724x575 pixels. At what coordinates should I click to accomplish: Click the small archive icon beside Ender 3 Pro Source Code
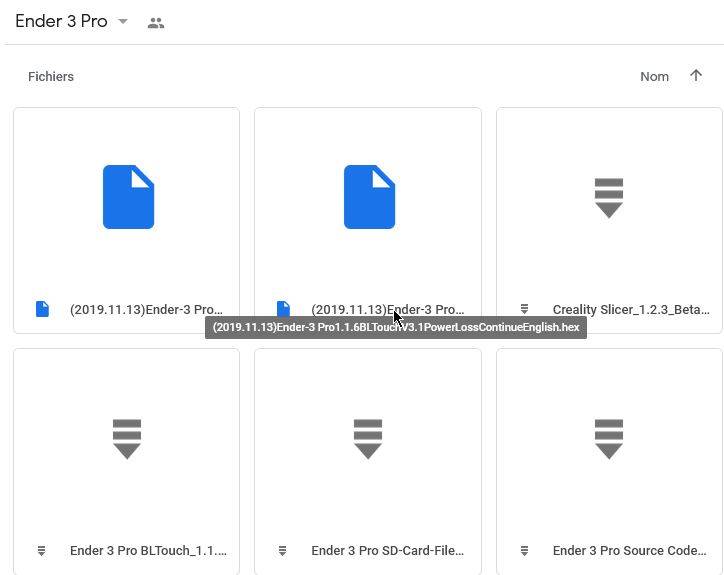click(x=524, y=550)
